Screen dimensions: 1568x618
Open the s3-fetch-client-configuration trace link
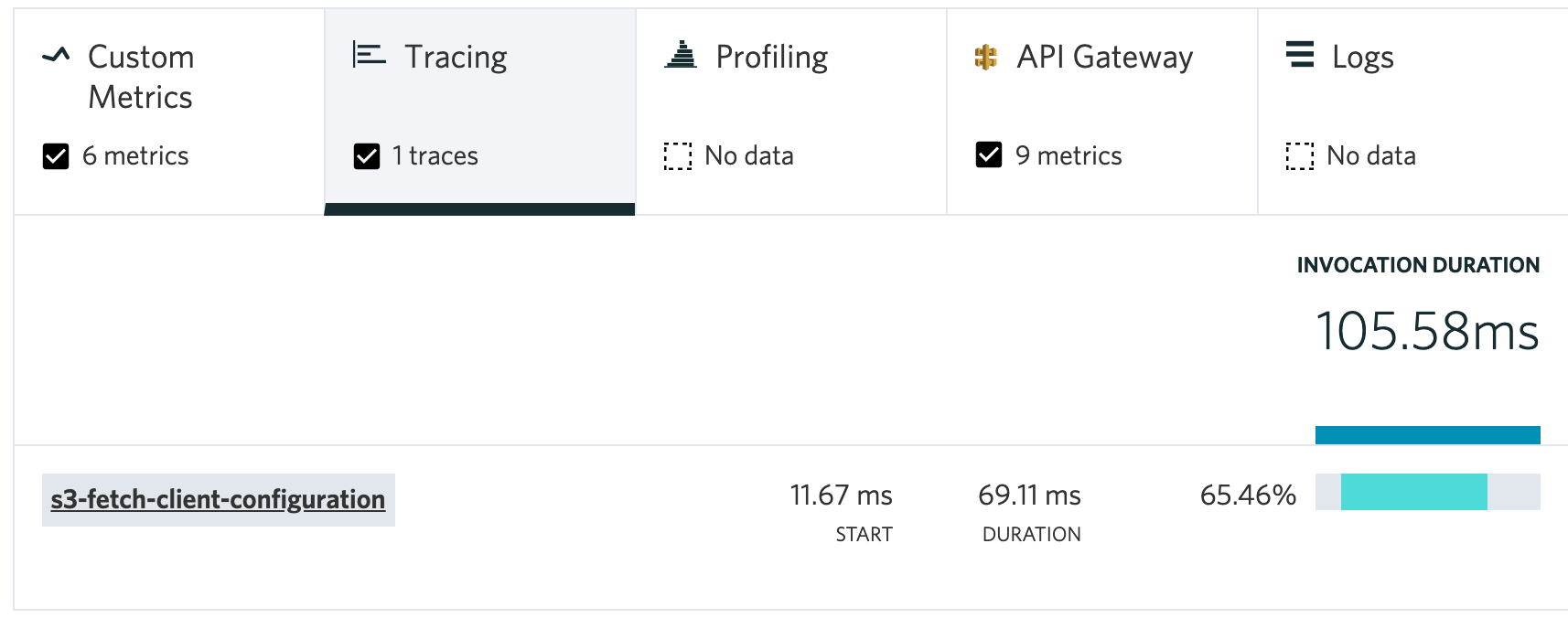[x=218, y=499]
